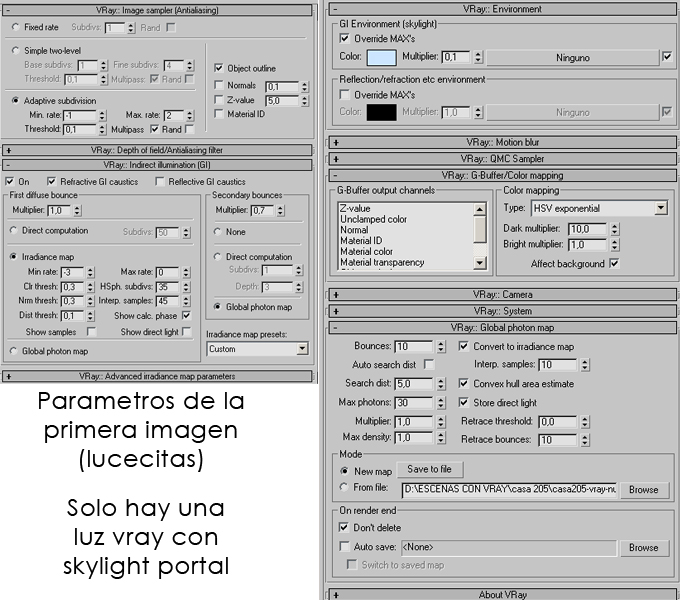Image resolution: width=680 pixels, height=600 pixels.
Task: Enable Auto search dist checkbox
Action: (429, 364)
